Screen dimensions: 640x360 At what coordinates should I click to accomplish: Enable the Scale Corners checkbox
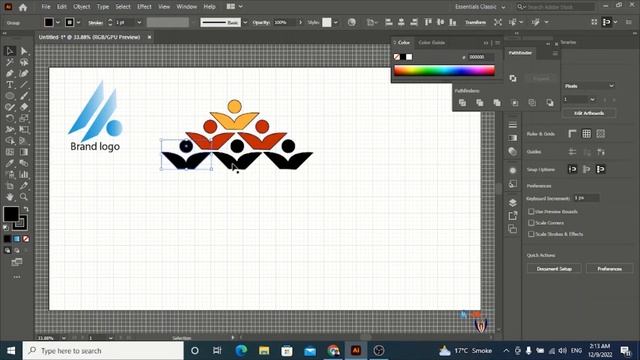(x=531, y=223)
